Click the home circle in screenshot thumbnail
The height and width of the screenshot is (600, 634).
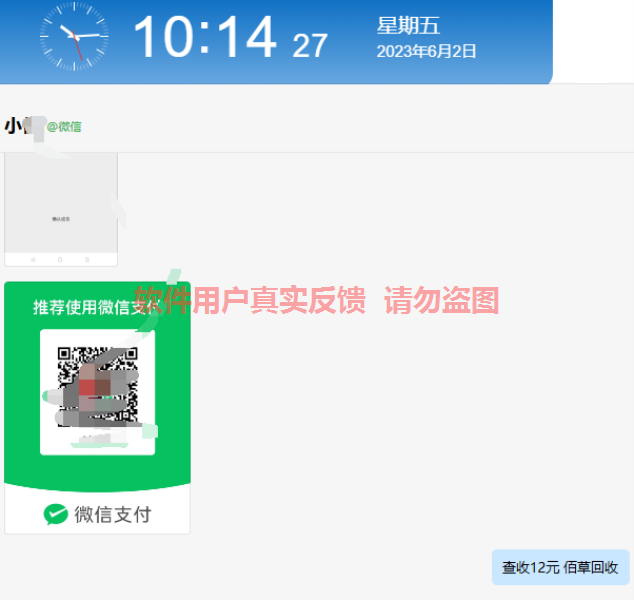click(x=60, y=260)
